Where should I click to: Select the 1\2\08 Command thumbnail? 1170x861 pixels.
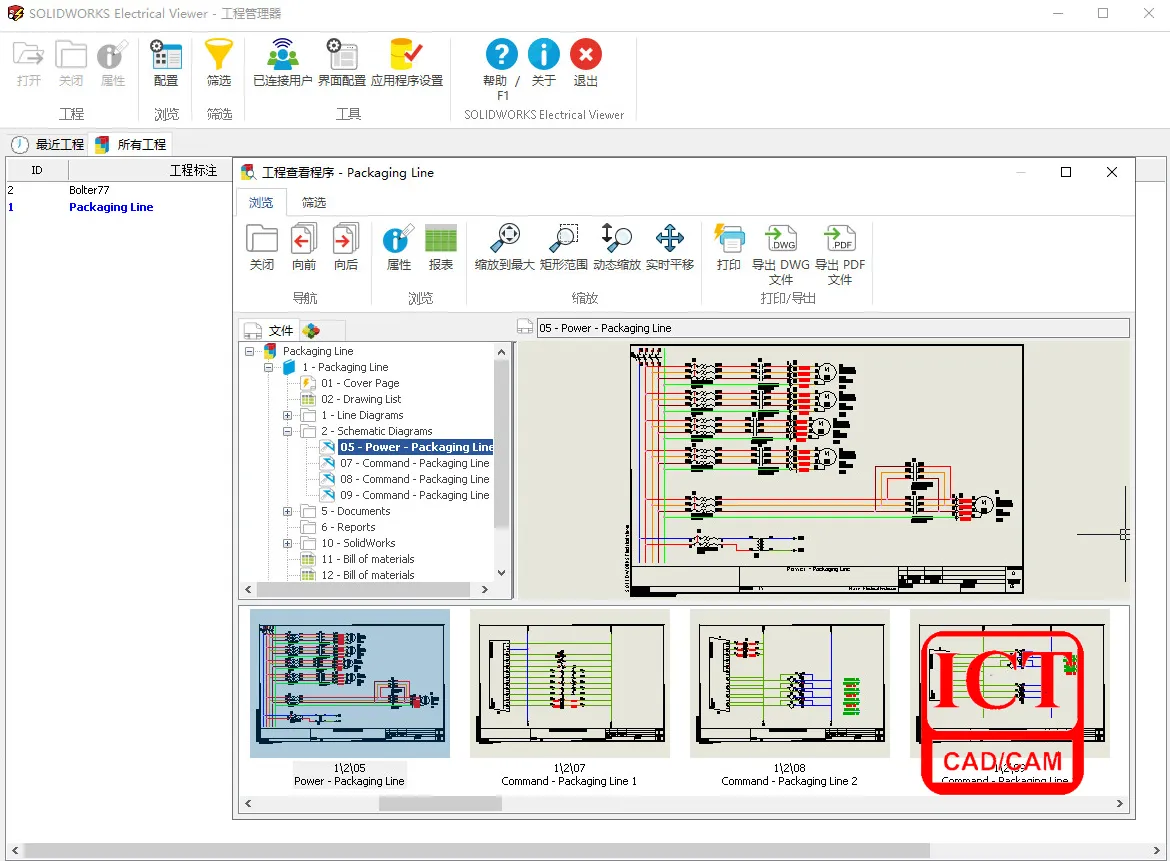(789, 683)
